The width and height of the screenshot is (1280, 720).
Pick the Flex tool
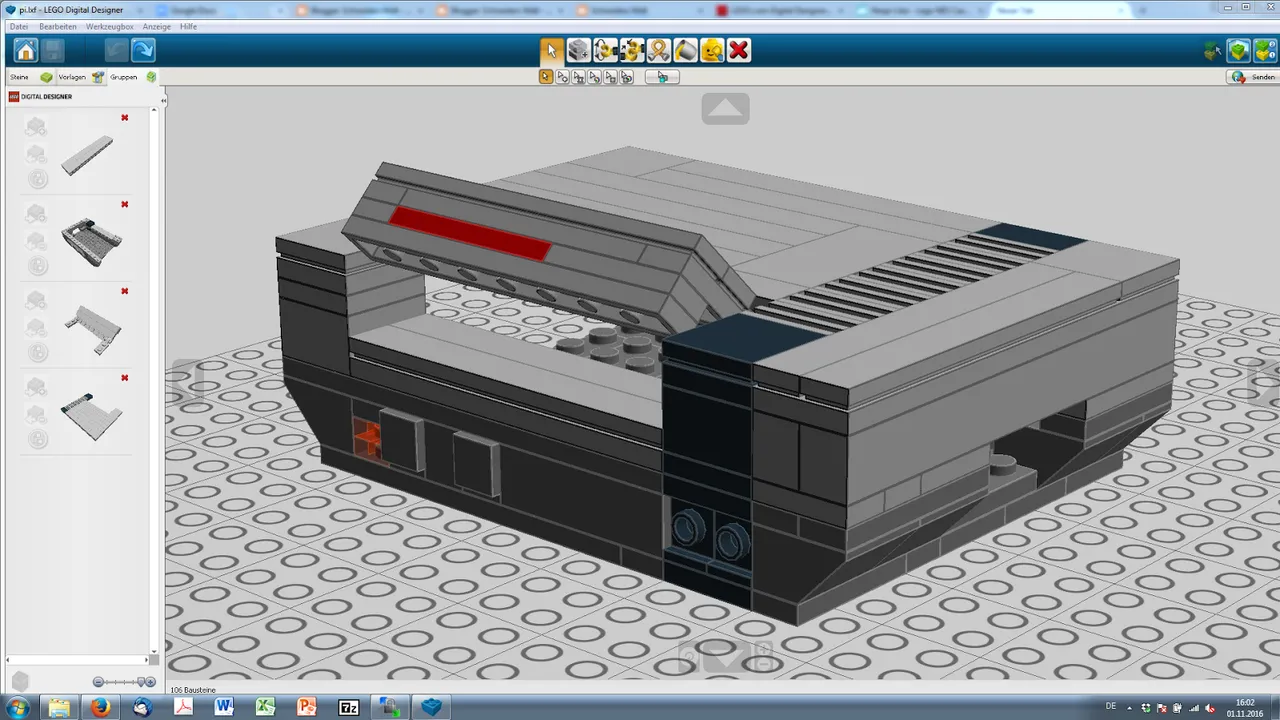click(x=658, y=50)
